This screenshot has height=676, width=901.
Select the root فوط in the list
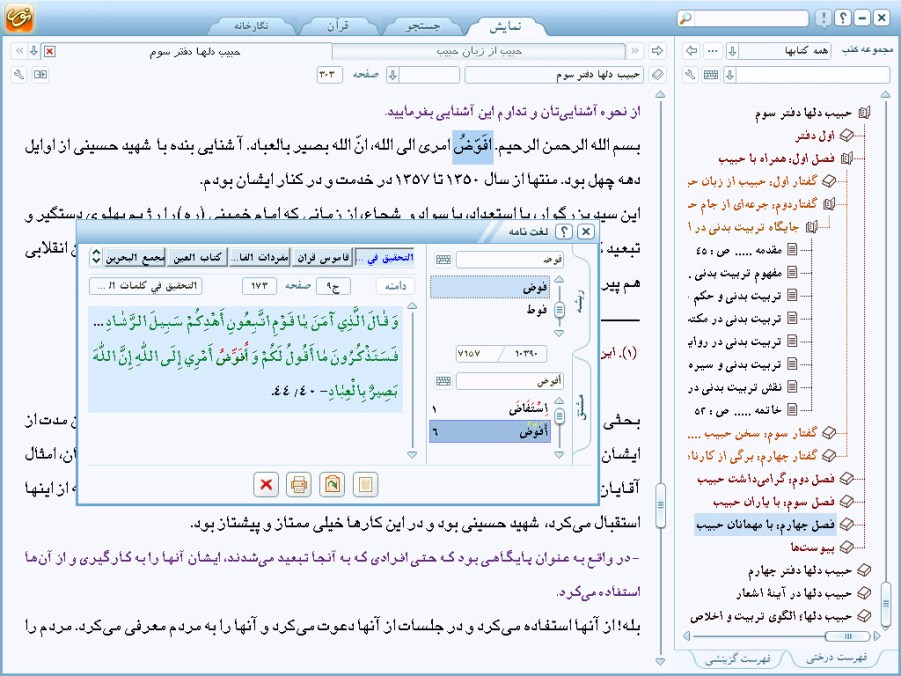pyautogui.click(x=490, y=310)
